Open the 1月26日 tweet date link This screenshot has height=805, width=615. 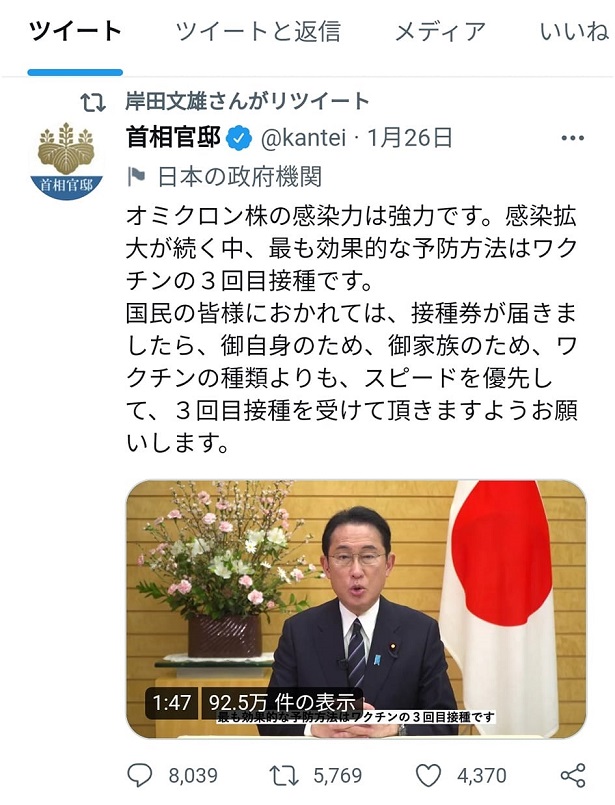click(410, 138)
